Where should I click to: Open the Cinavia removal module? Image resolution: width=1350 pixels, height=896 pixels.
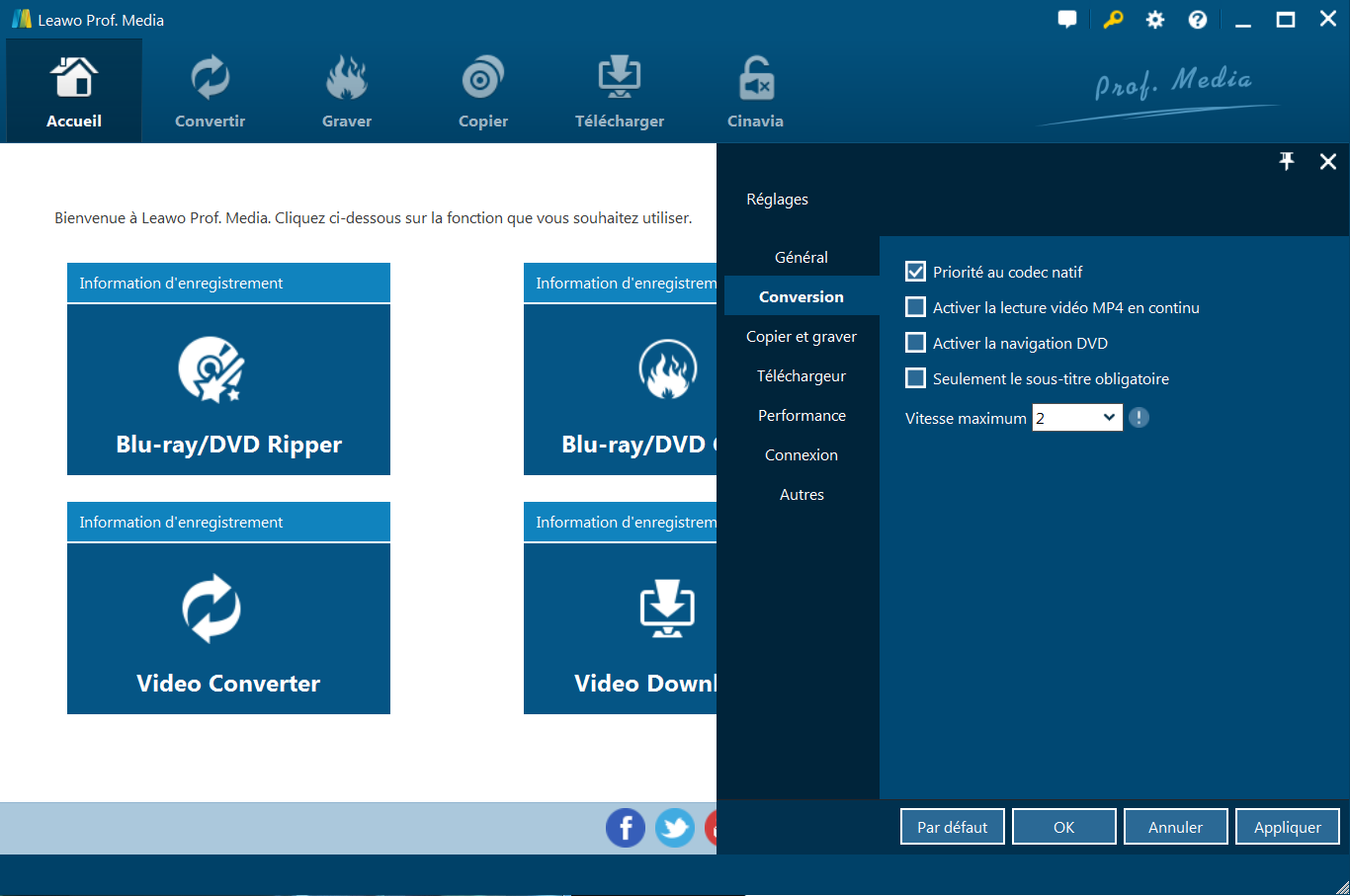click(756, 92)
